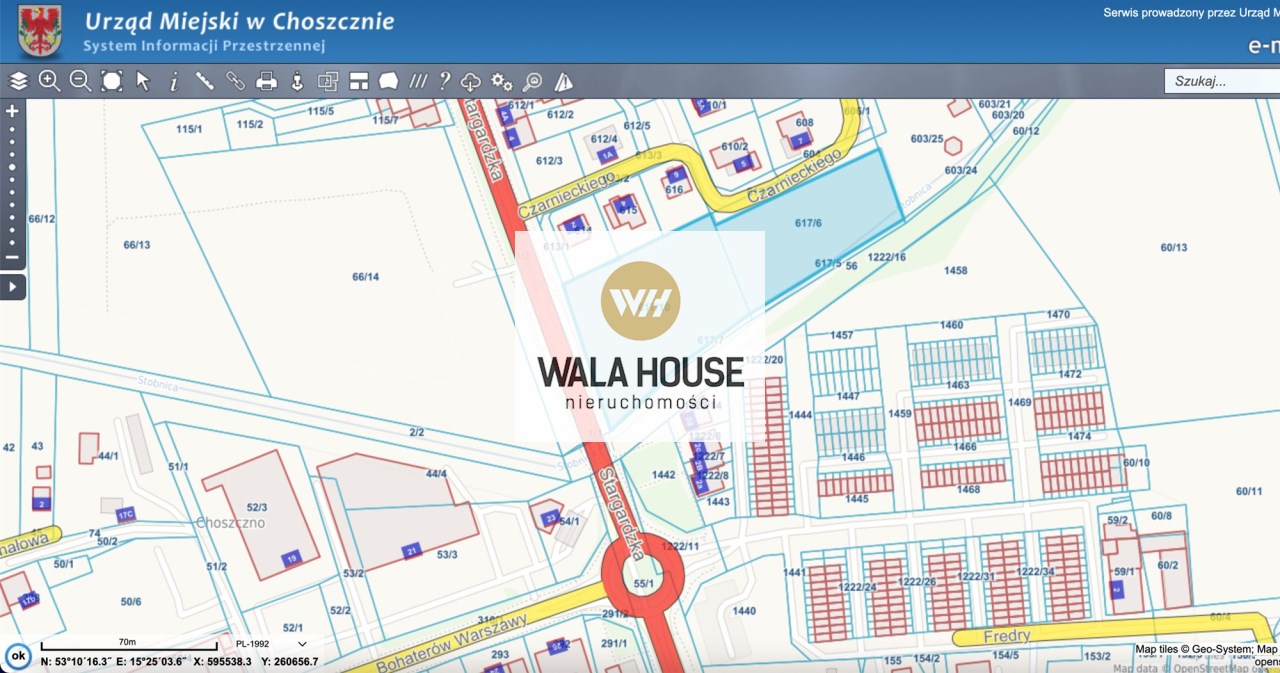Select parcel 66/12 on the map

(x=42, y=218)
